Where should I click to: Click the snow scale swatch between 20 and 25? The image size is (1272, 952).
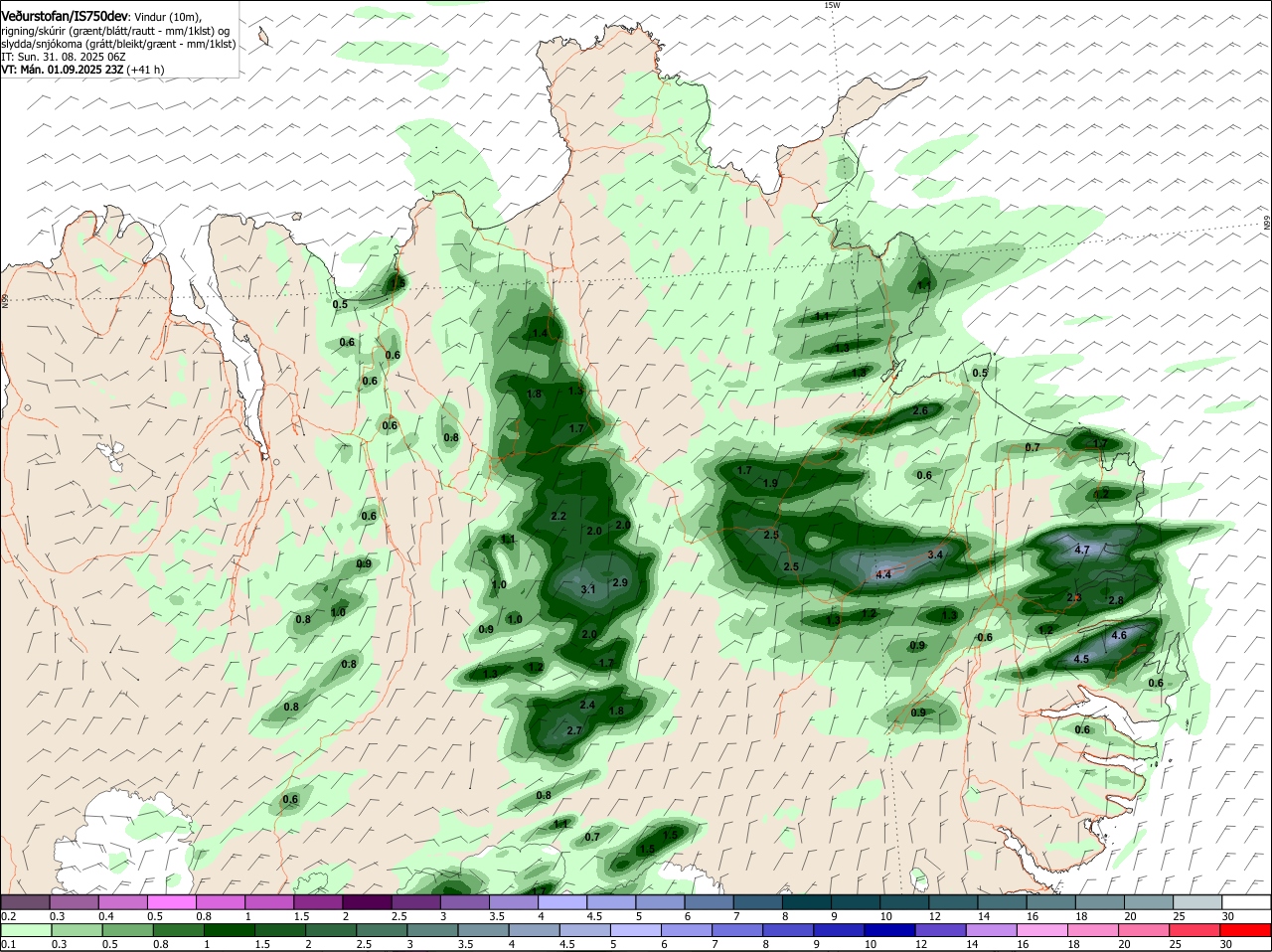point(1148,901)
